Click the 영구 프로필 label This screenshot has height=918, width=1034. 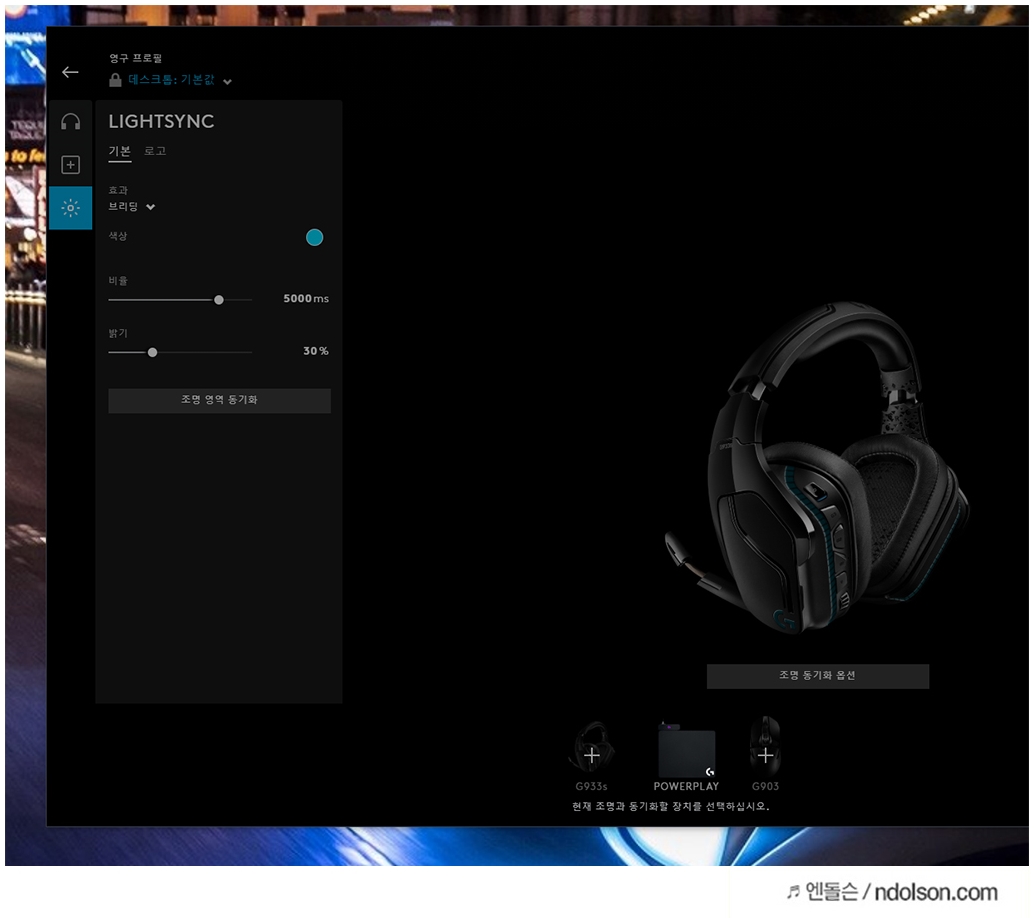(x=136, y=58)
